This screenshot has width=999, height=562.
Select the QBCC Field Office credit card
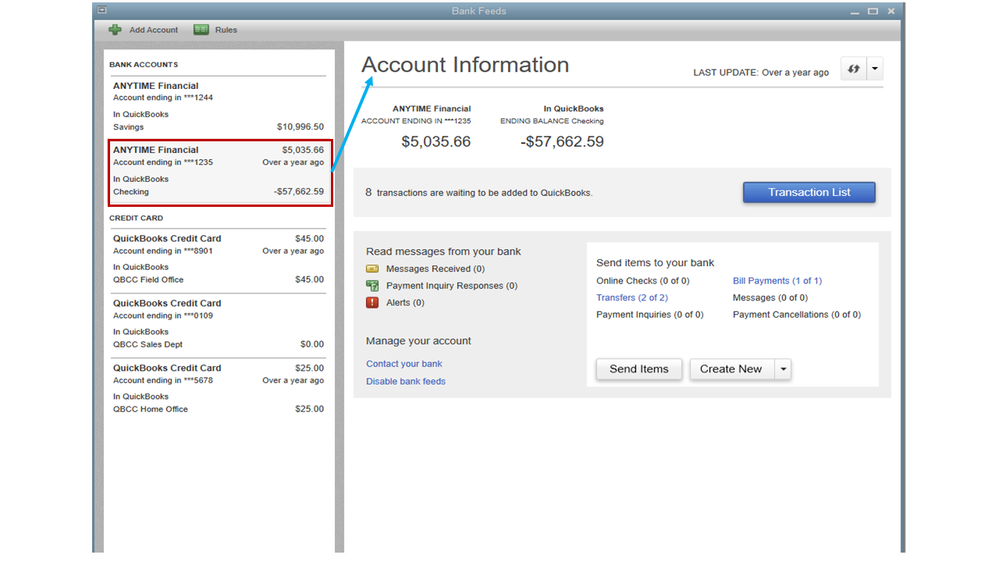pos(218,259)
